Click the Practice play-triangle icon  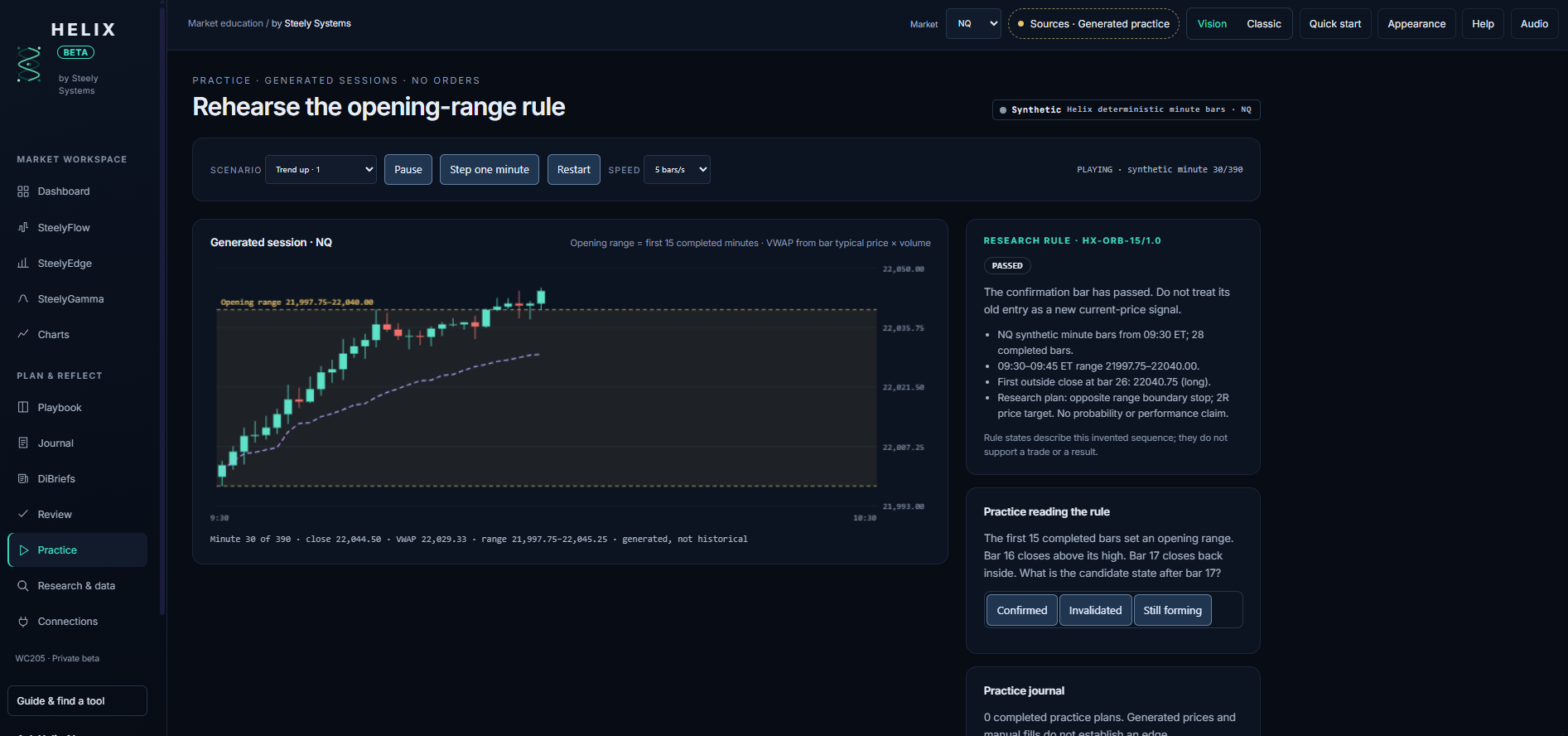pos(23,550)
